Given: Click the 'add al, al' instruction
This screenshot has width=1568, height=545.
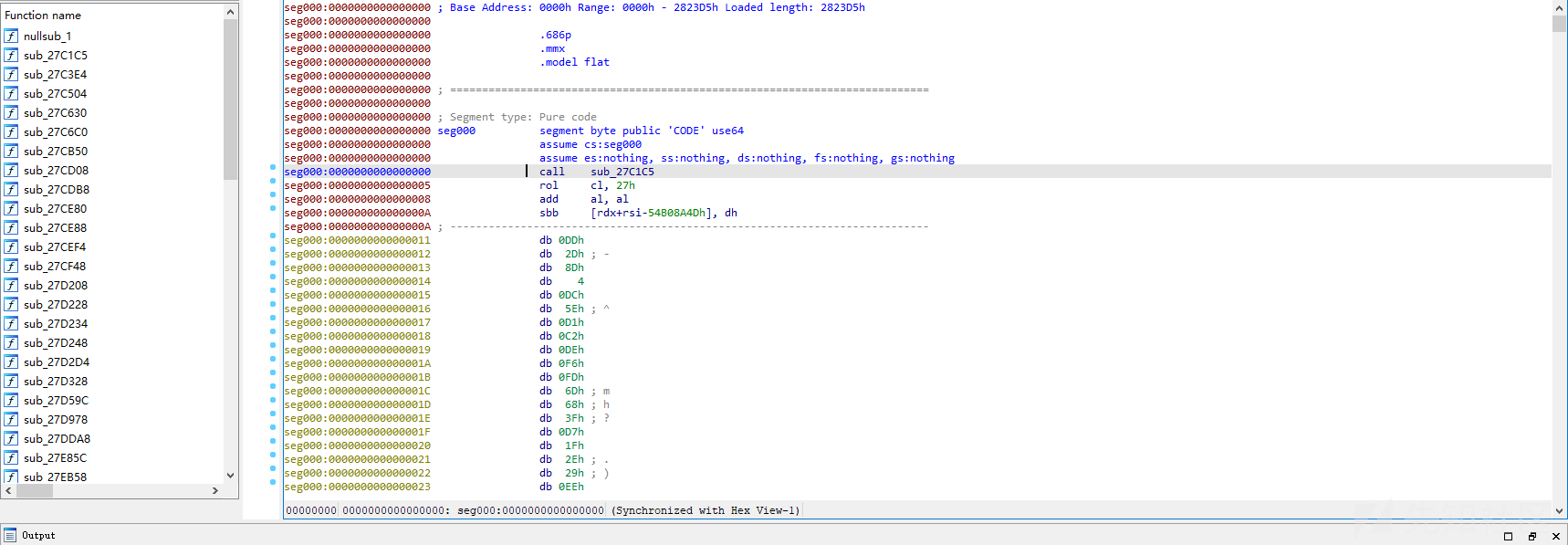Looking at the screenshot, I should coord(584,199).
